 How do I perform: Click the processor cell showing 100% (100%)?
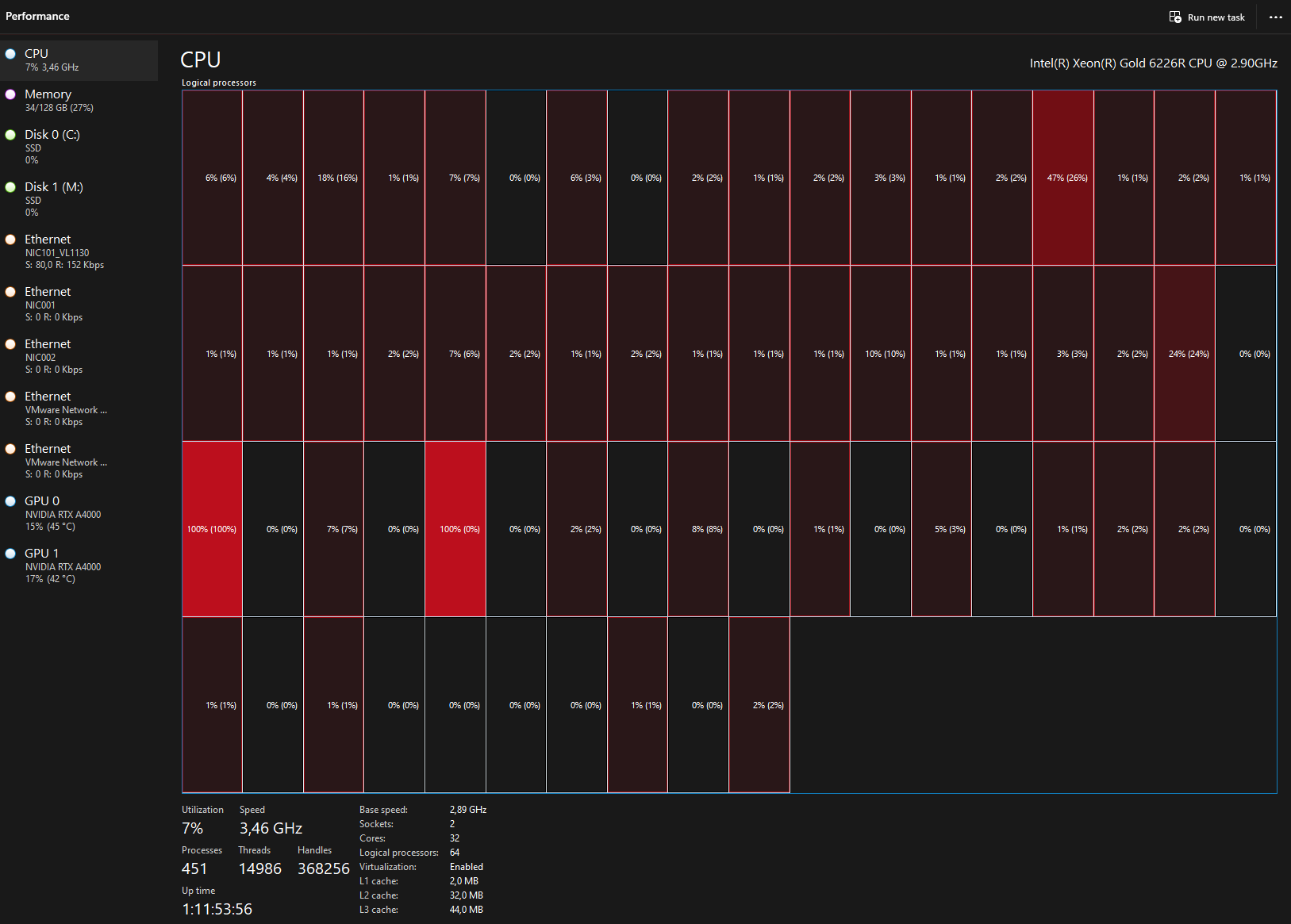point(212,529)
